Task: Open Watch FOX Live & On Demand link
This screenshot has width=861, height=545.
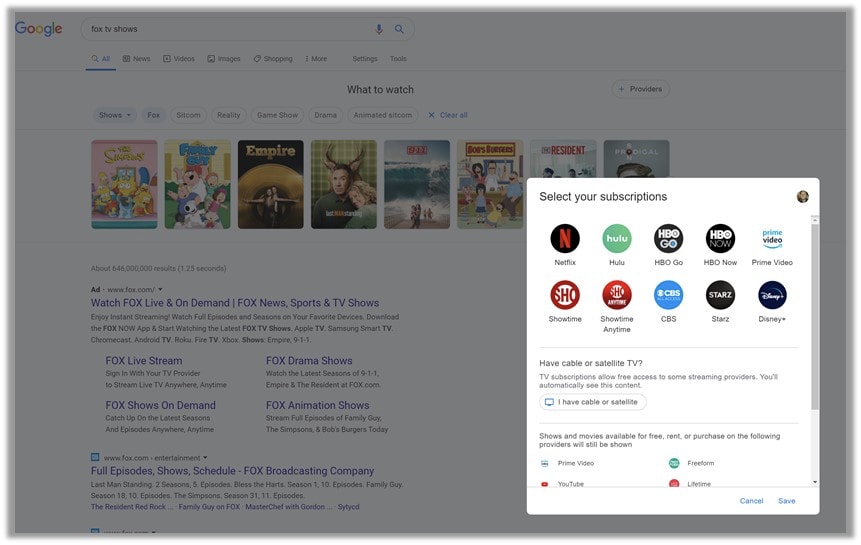Action: pyautogui.click(x=235, y=303)
